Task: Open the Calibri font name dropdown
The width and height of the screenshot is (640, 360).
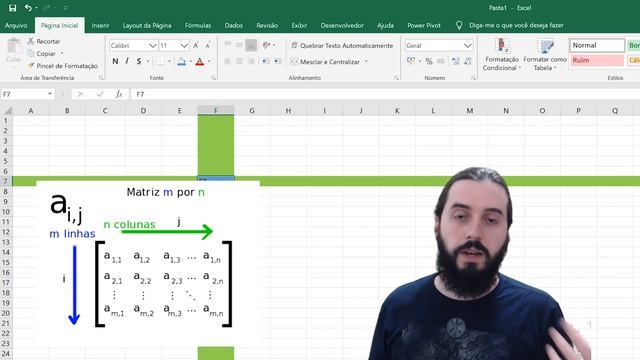Action: click(153, 46)
